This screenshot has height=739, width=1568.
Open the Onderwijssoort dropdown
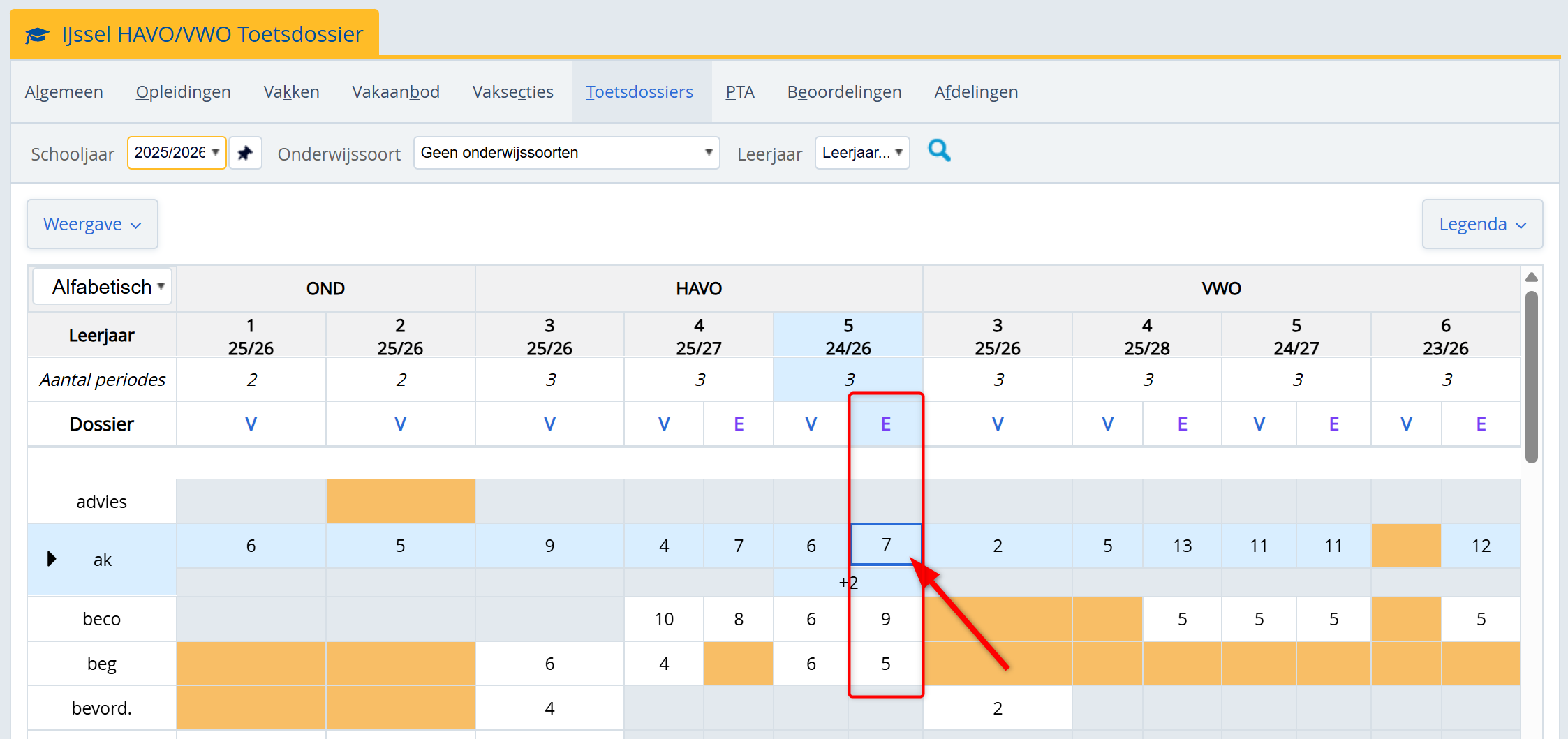click(x=566, y=153)
